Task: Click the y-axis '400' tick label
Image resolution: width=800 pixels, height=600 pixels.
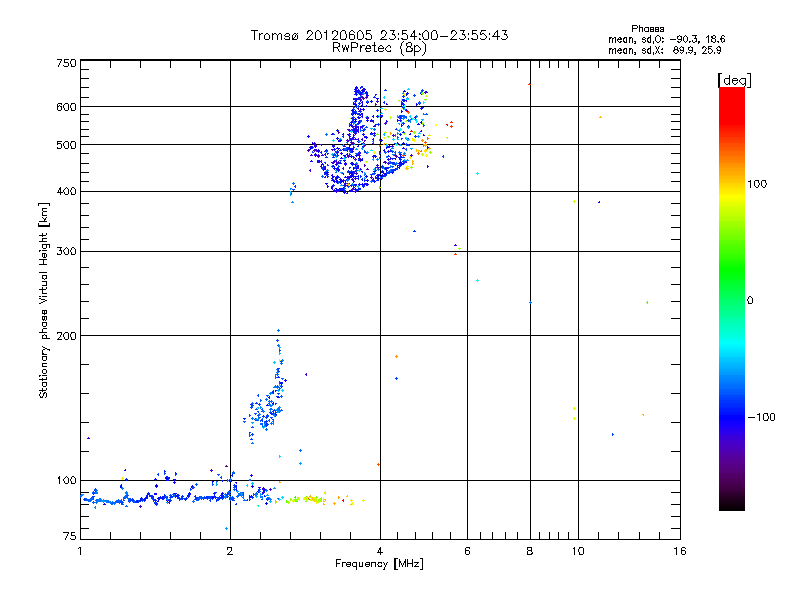Action: tap(66, 192)
